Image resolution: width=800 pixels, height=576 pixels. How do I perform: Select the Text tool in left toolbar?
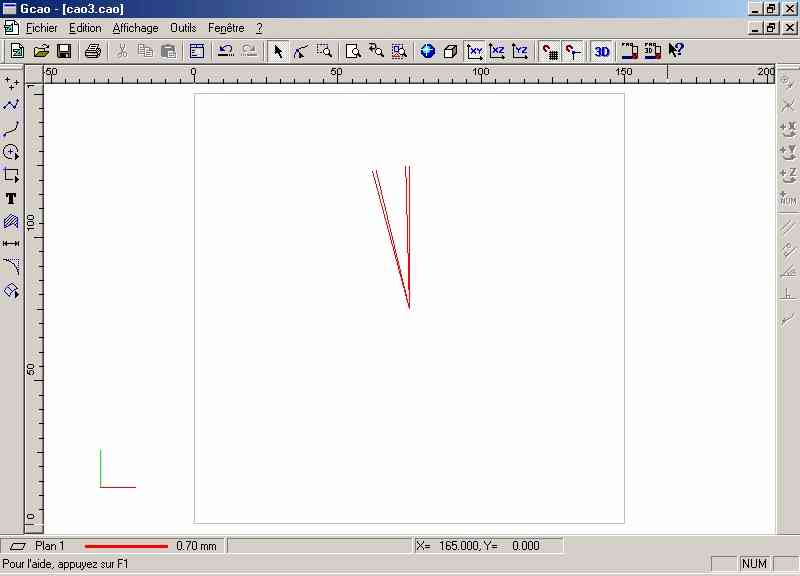click(11, 199)
